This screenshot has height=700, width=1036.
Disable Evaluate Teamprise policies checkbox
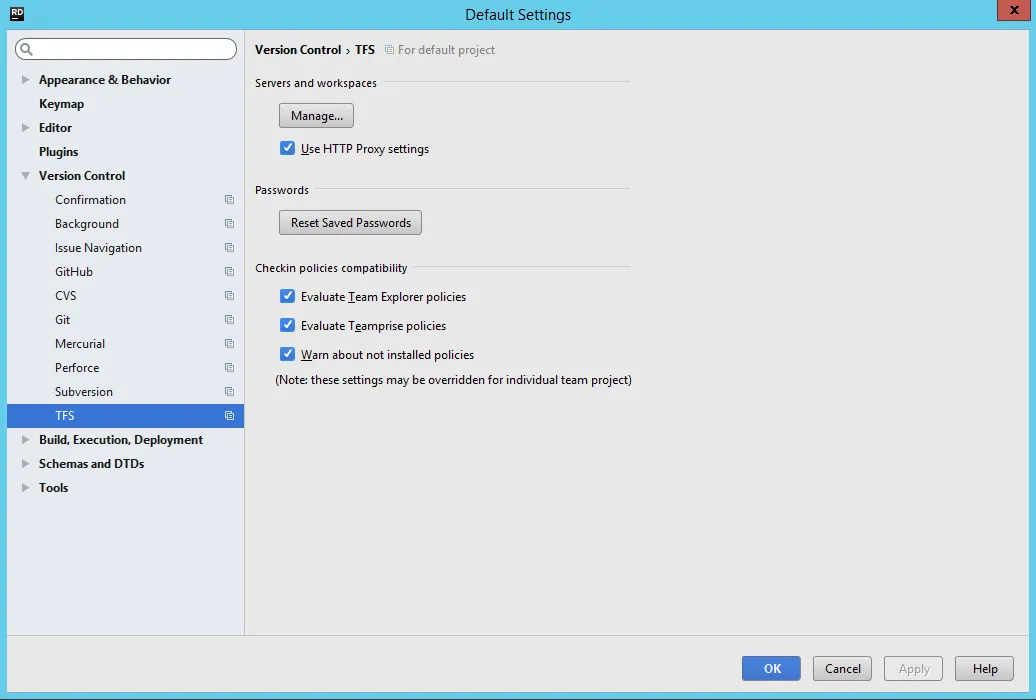[x=287, y=325]
